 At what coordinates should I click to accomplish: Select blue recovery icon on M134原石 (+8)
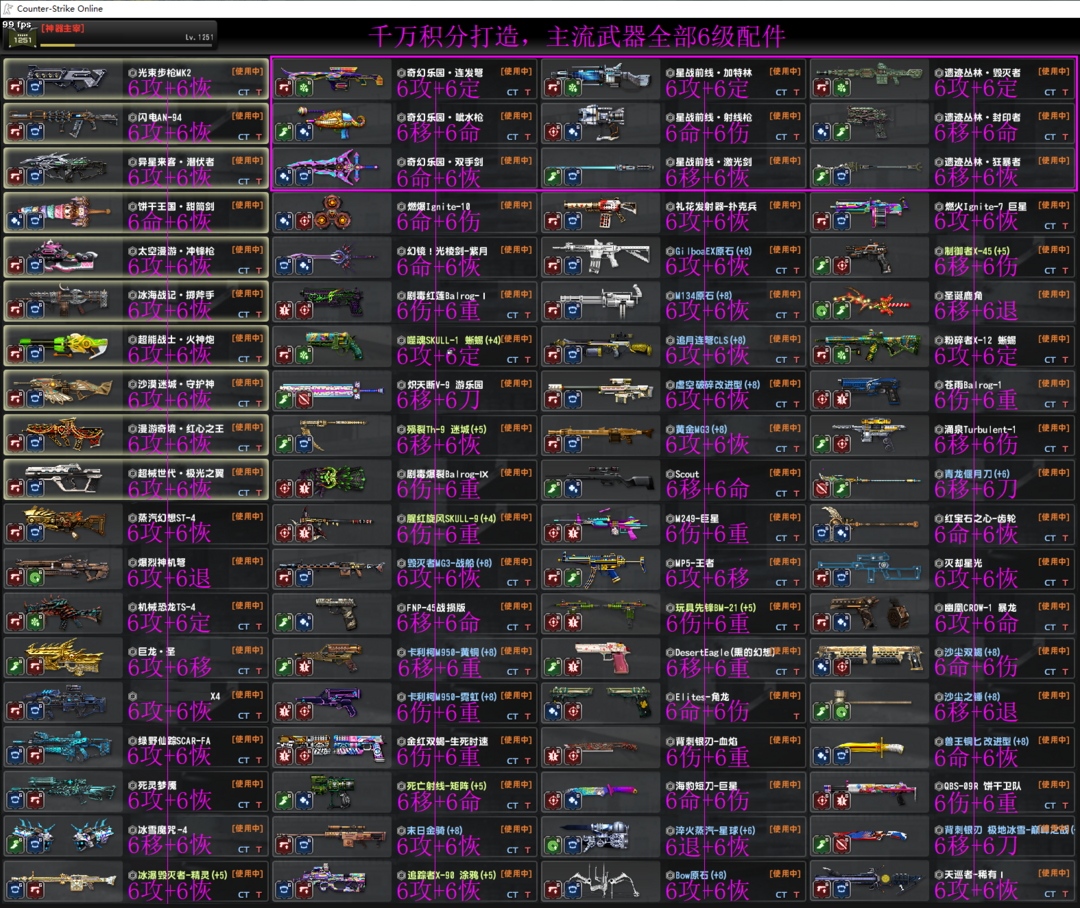pyautogui.click(x=572, y=311)
